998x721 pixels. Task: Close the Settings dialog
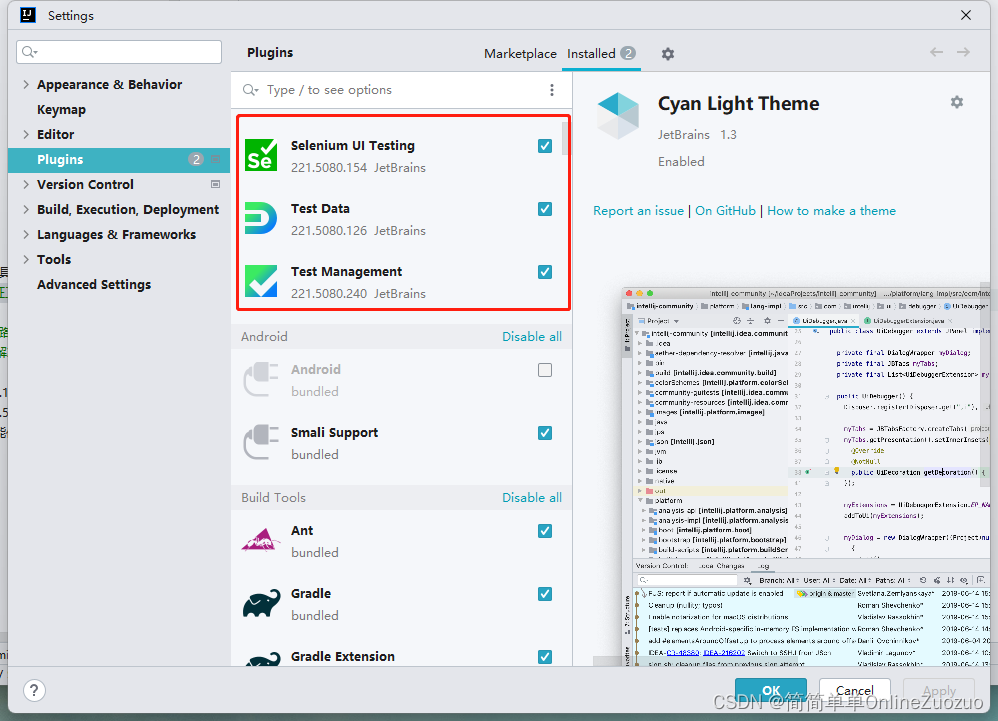966,15
